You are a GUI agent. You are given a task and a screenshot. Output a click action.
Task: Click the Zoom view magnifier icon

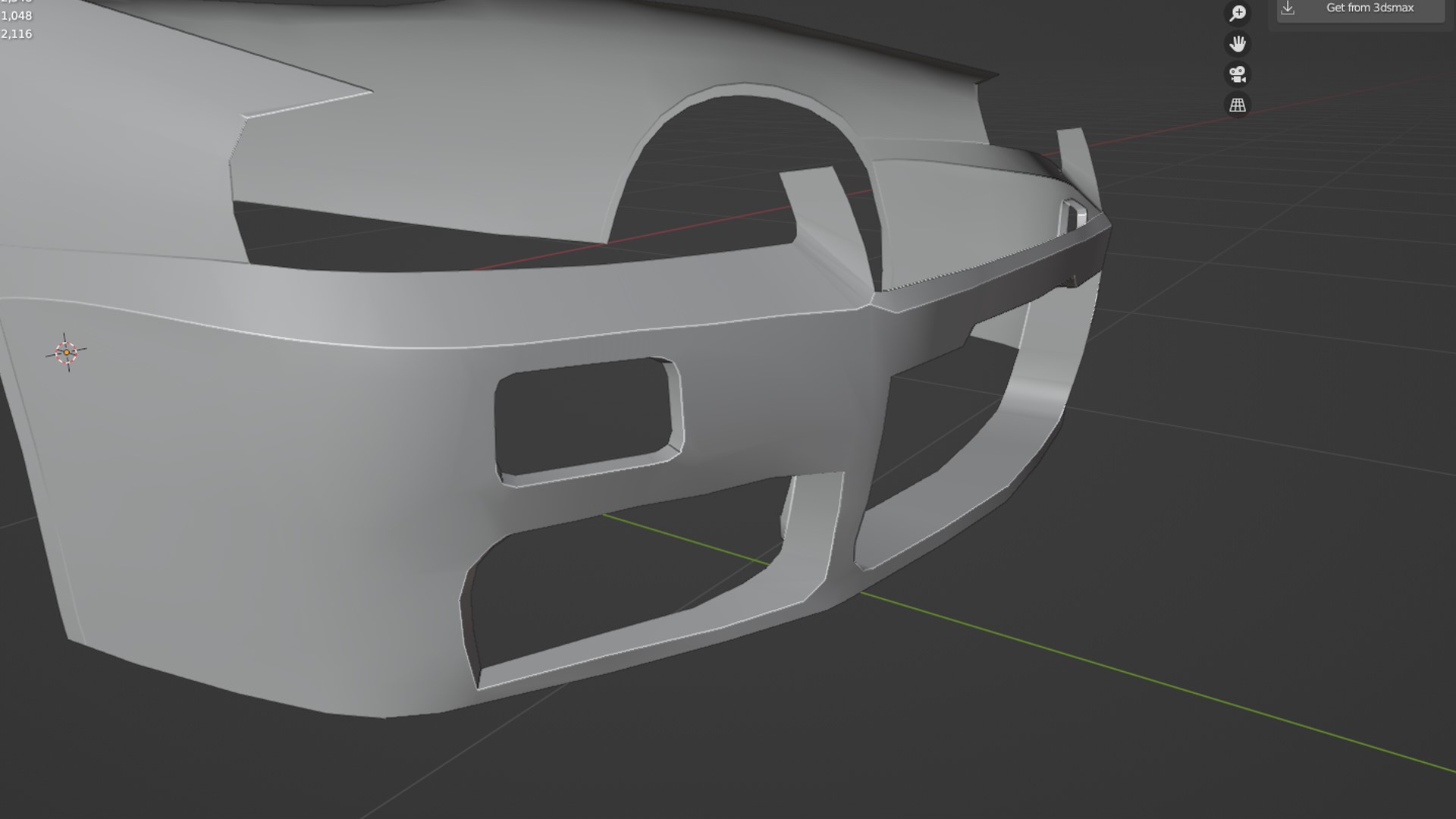click(1238, 13)
